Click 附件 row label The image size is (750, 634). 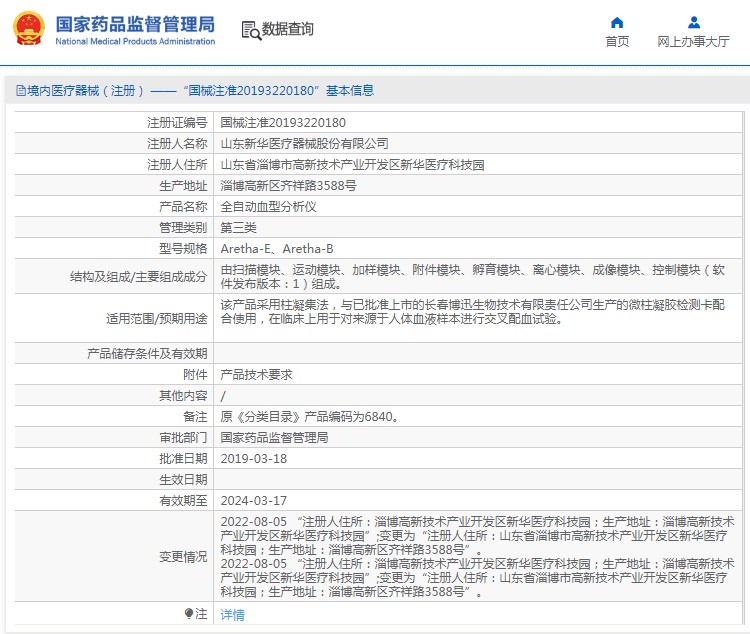pos(195,375)
